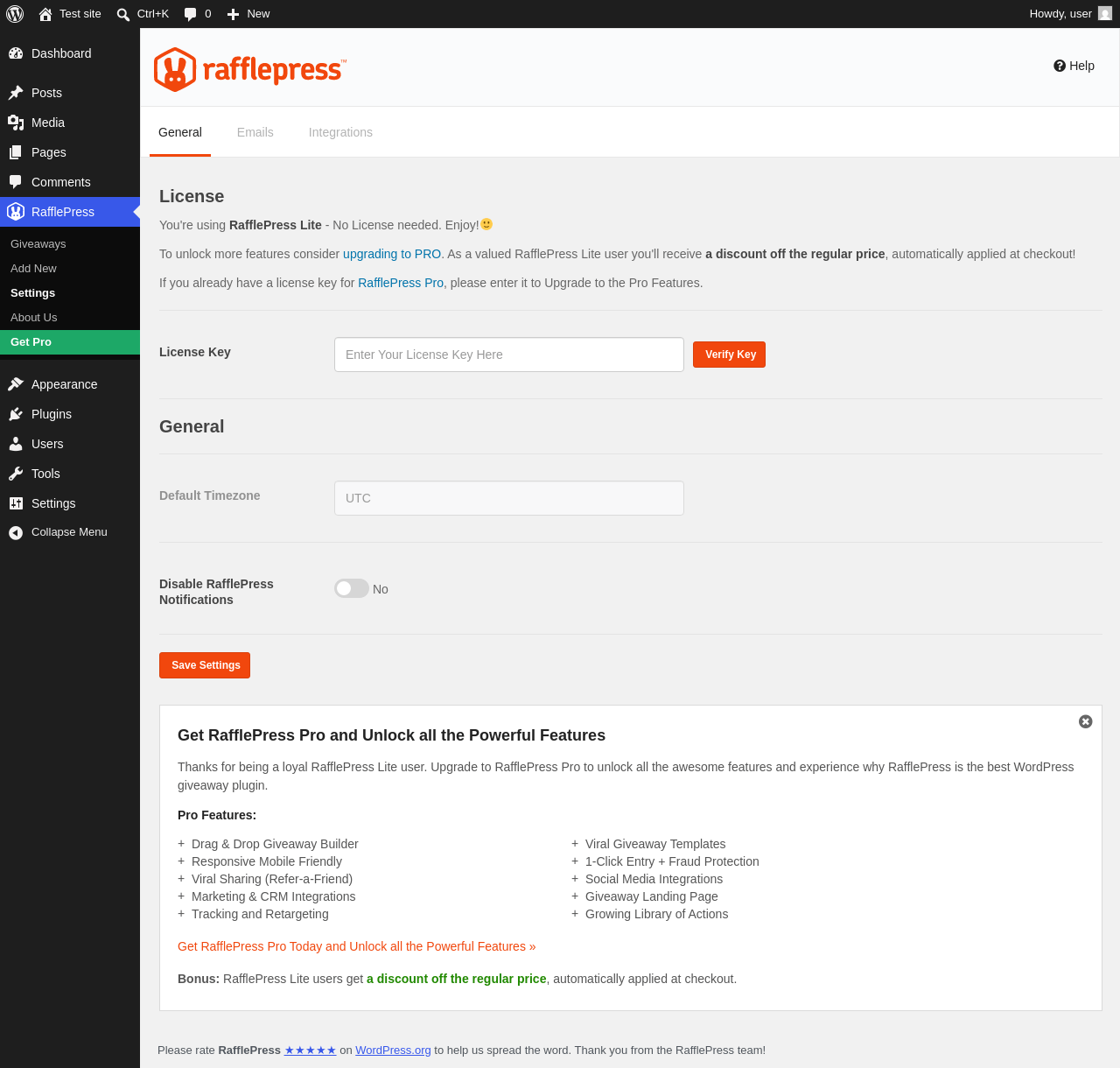Open the WordPress.org link

pos(393,1050)
